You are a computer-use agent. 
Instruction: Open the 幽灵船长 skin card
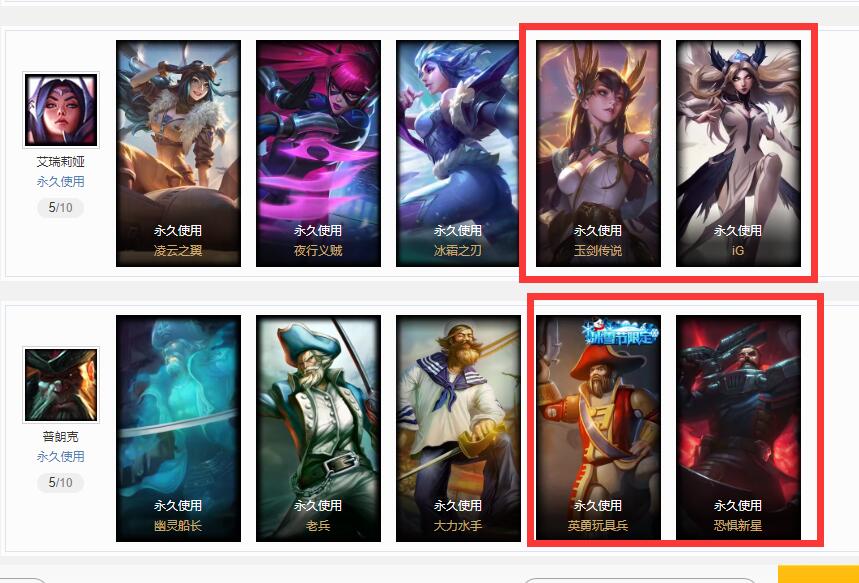[178, 428]
